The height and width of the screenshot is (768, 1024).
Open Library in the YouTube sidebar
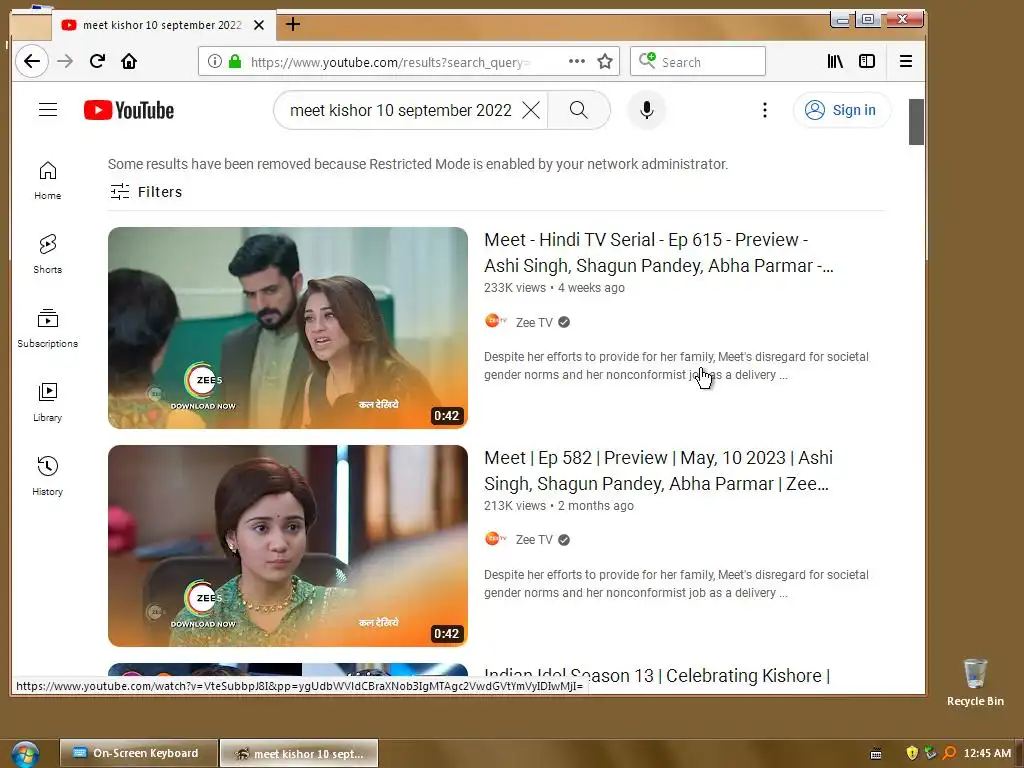[48, 402]
